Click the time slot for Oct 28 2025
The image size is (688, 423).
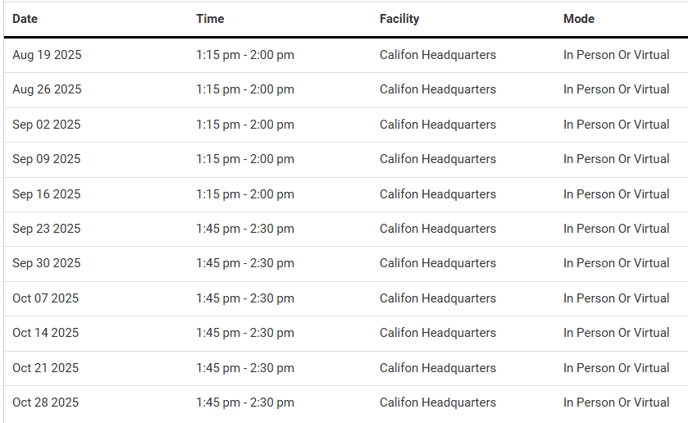(245, 403)
